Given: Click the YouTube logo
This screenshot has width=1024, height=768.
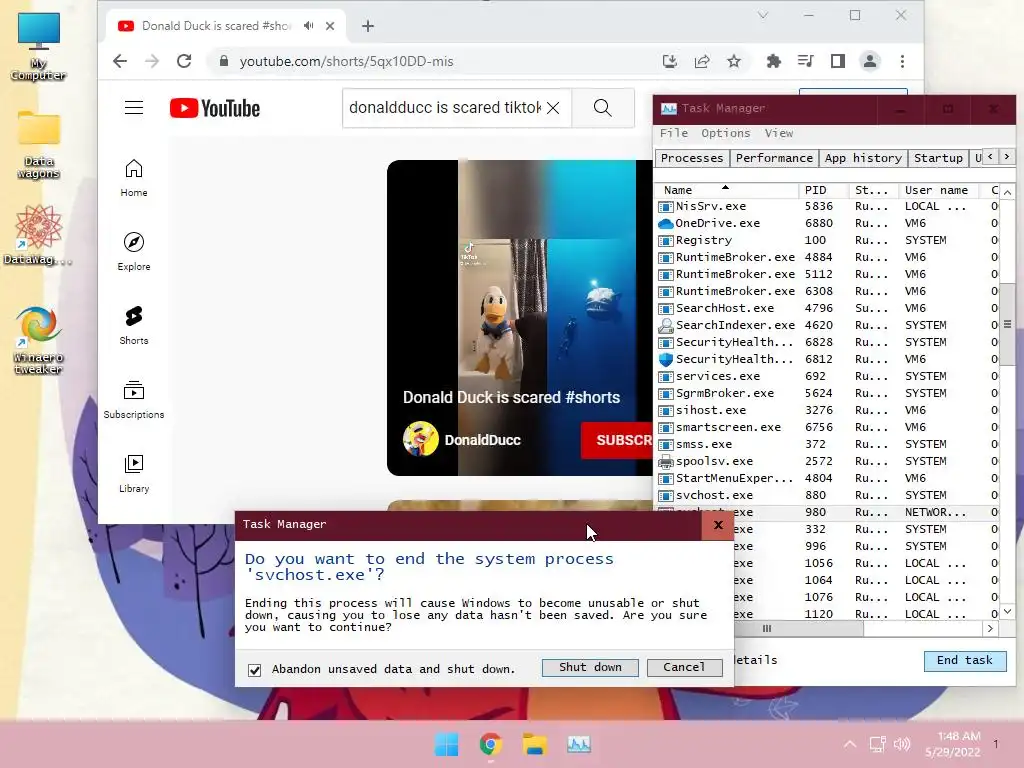Looking at the screenshot, I should tap(214, 108).
